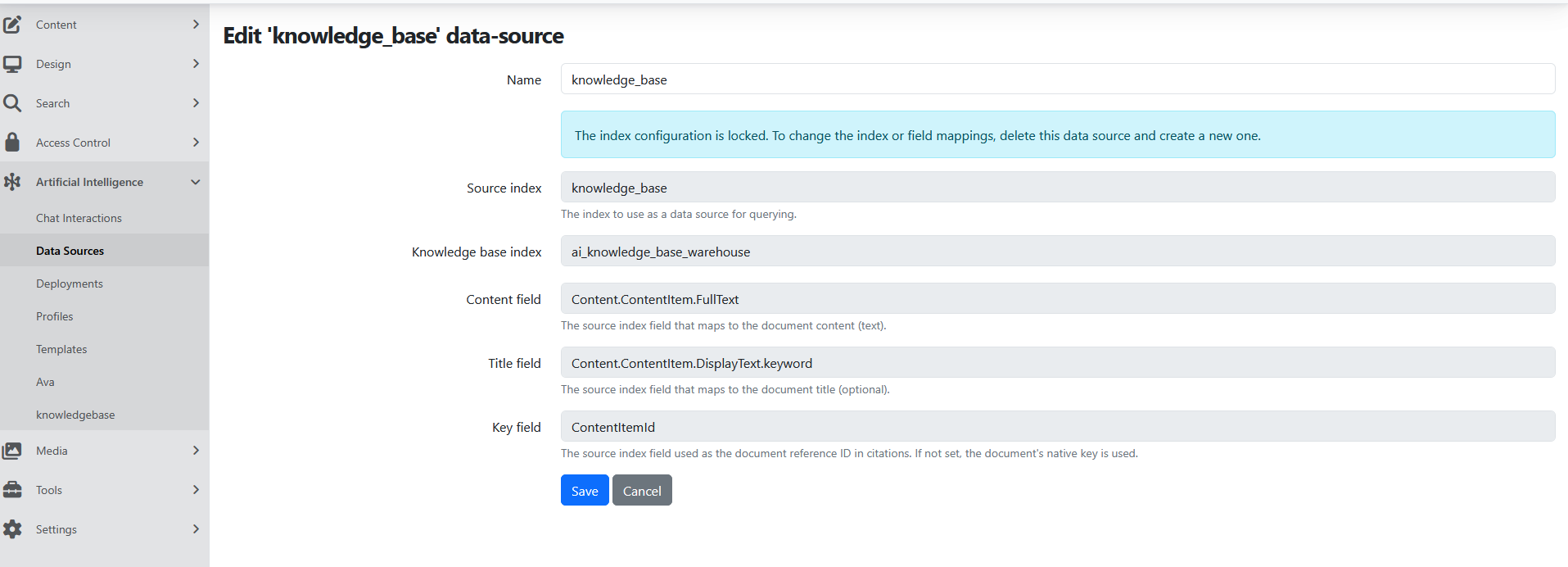
Task: Click the Title field input
Action: tap(1058, 362)
